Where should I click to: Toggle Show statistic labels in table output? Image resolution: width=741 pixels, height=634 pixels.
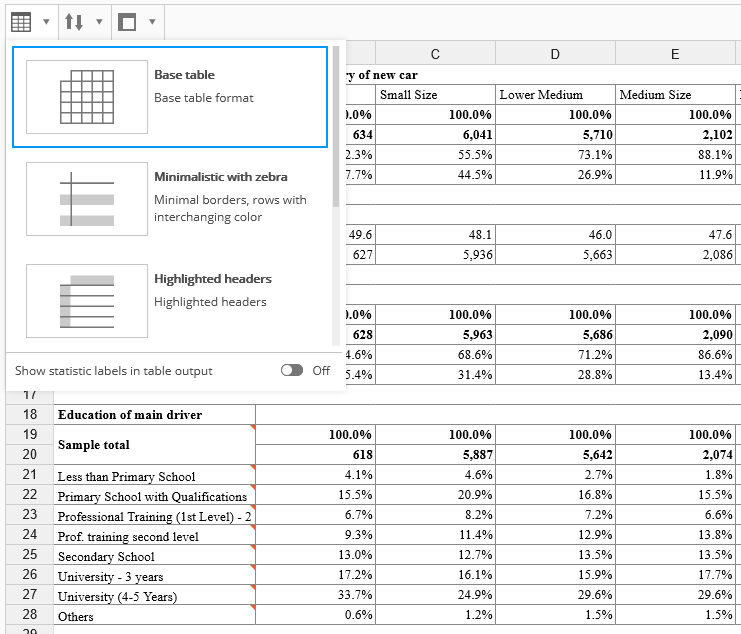[x=292, y=370]
